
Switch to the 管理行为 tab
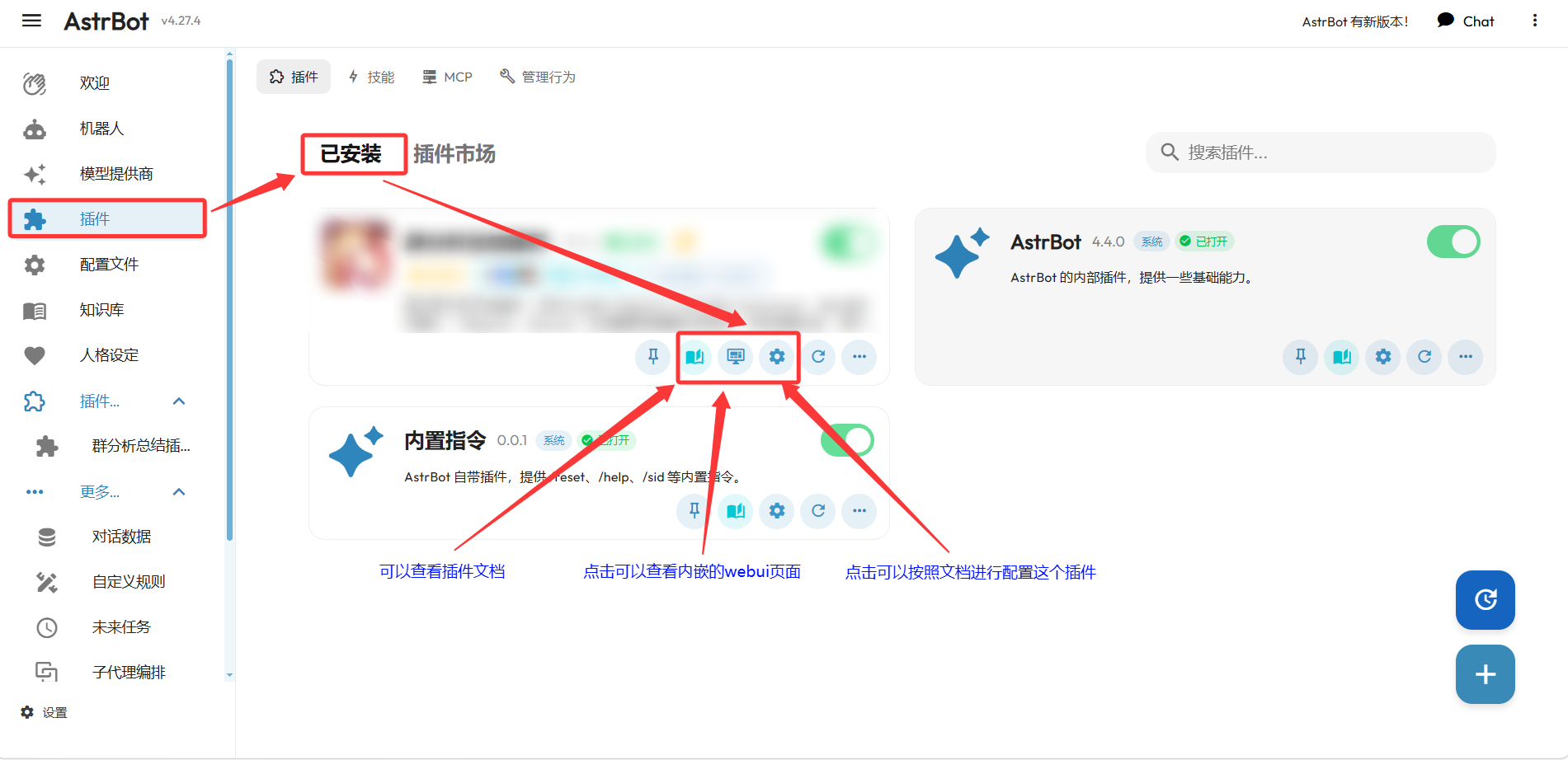[538, 77]
